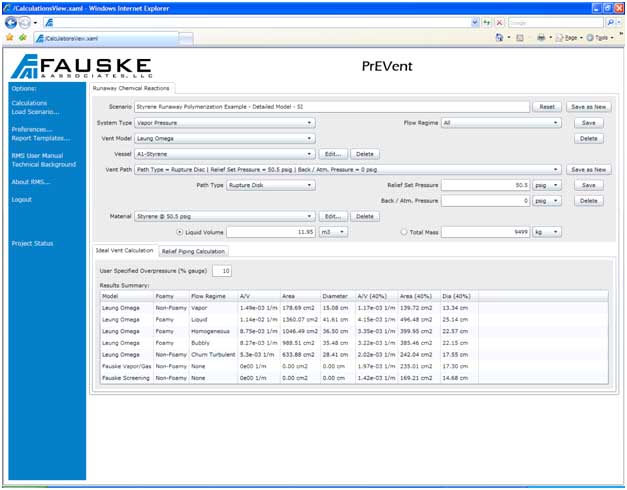
Task: Select the Liquid Volume radio button
Action: click(x=180, y=232)
